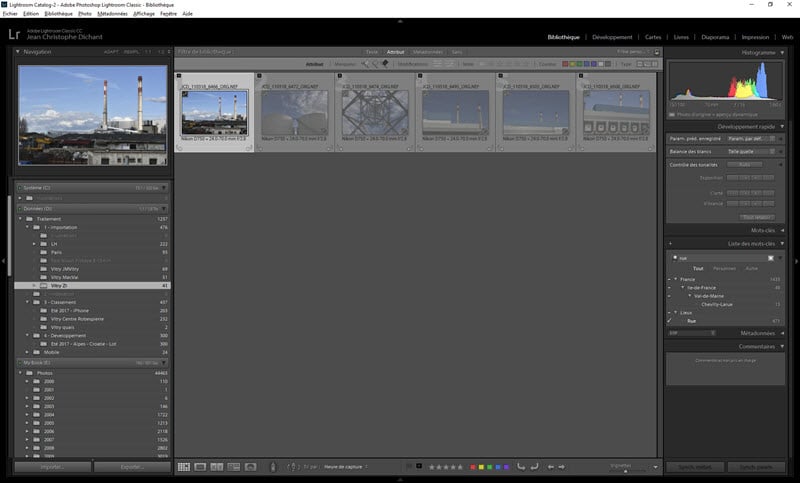The width and height of the screenshot is (800, 483).
Task: Open the Balance des blancs dropdown
Action: 751,151
